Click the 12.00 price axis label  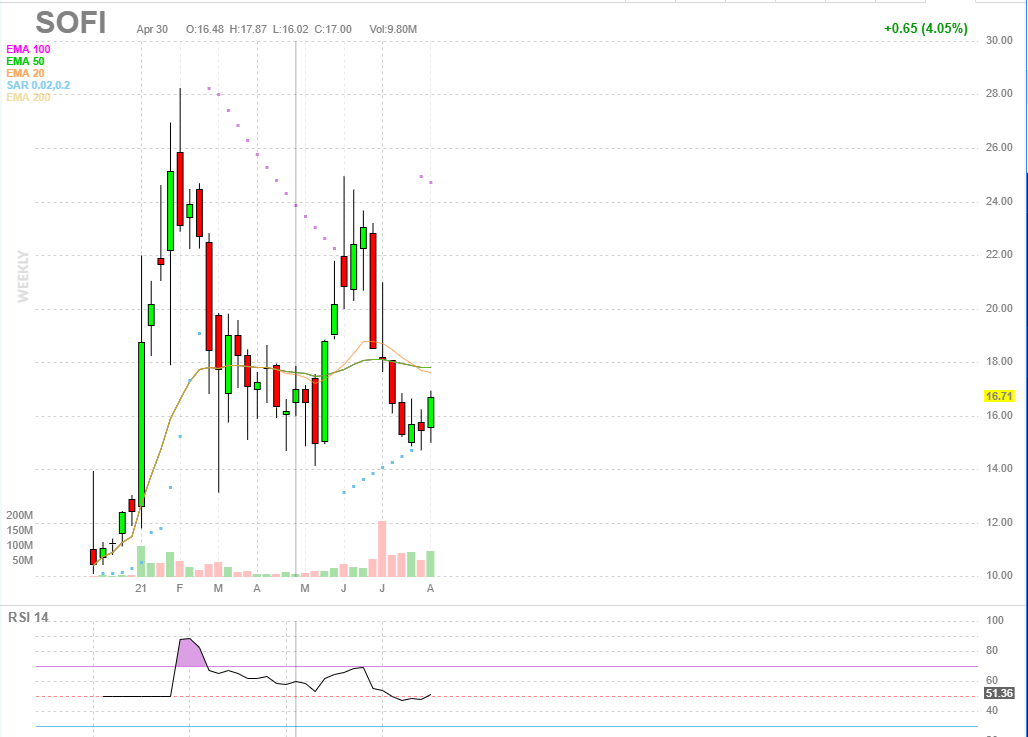pos(999,523)
